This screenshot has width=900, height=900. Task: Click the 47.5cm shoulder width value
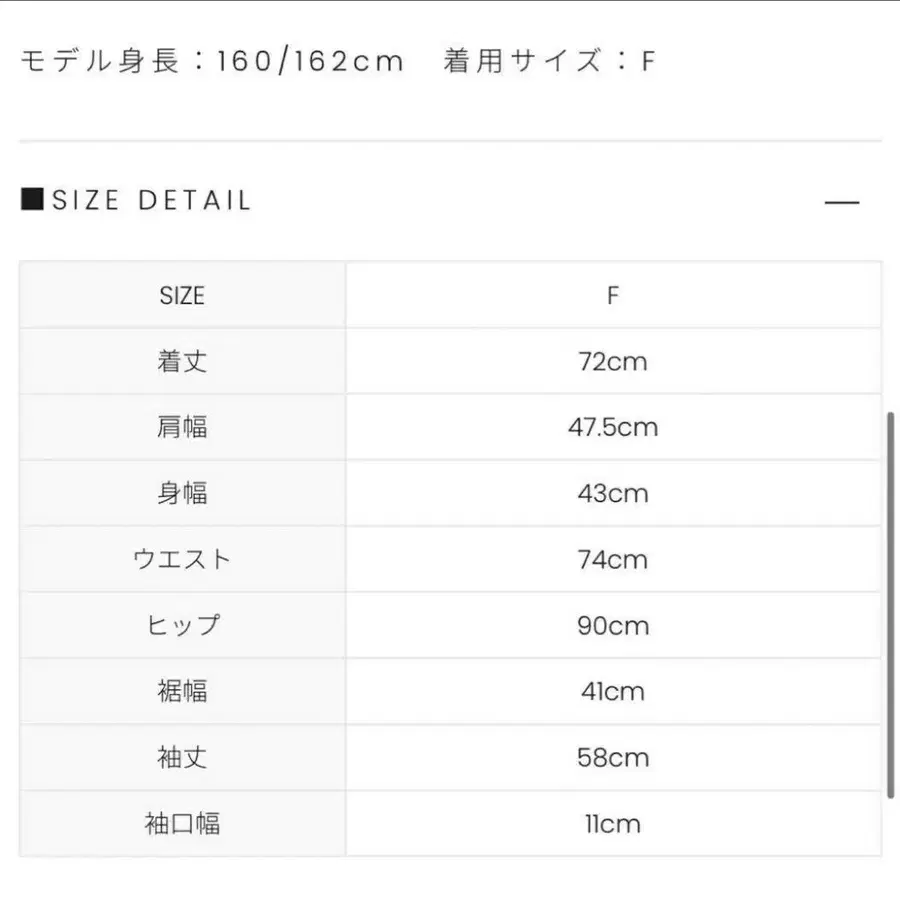[613, 428]
